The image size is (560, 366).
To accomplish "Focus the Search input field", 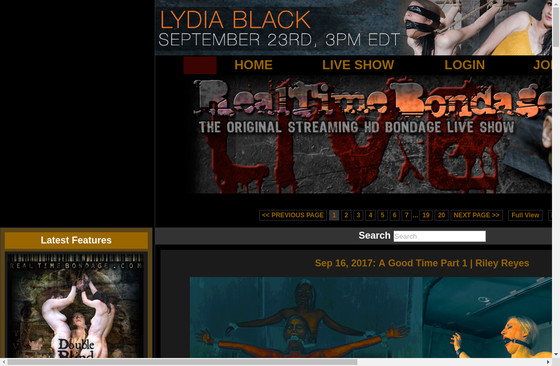I will click(x=440, y=236).
